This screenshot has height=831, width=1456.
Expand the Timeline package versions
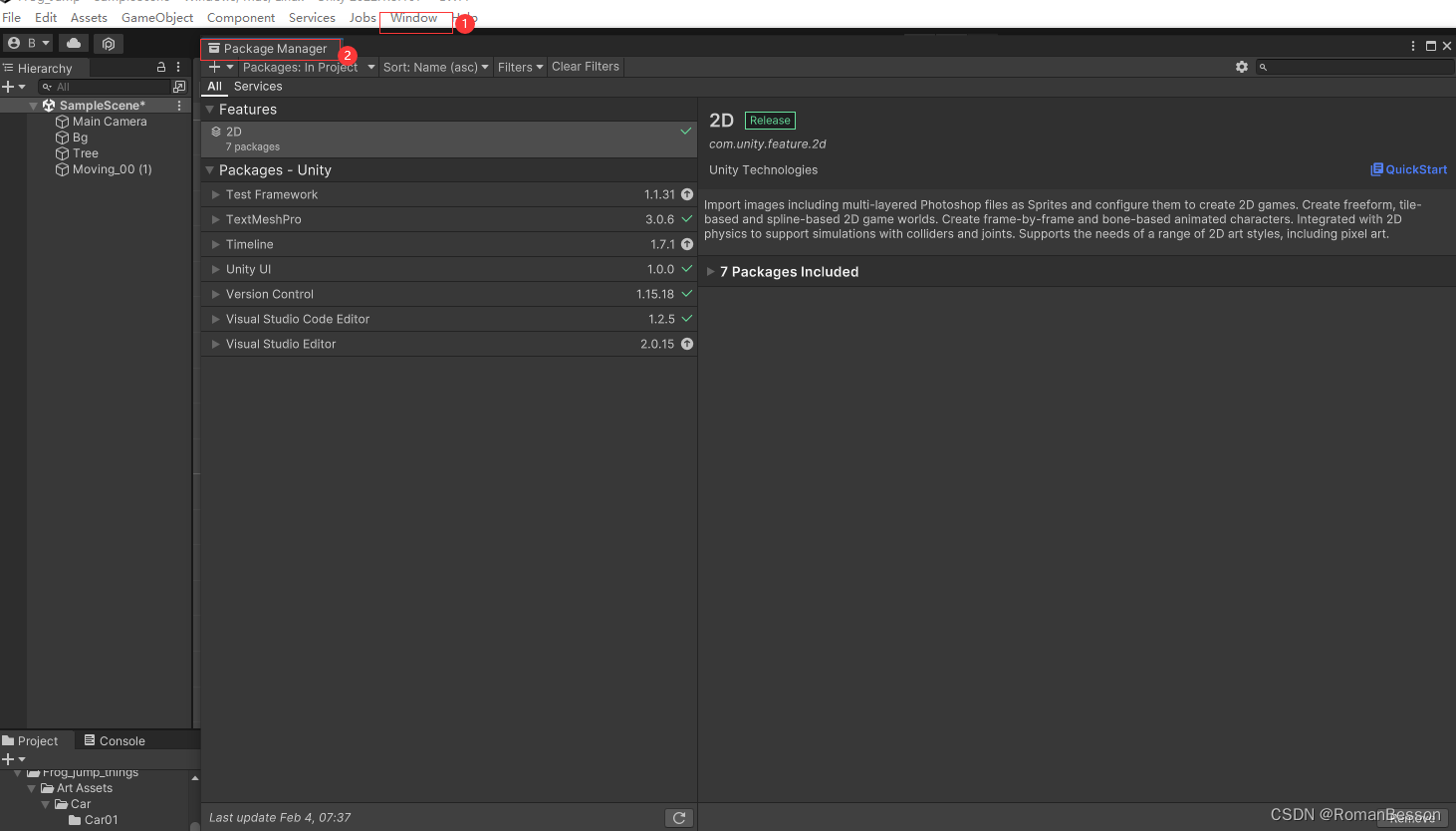[215, 244]
